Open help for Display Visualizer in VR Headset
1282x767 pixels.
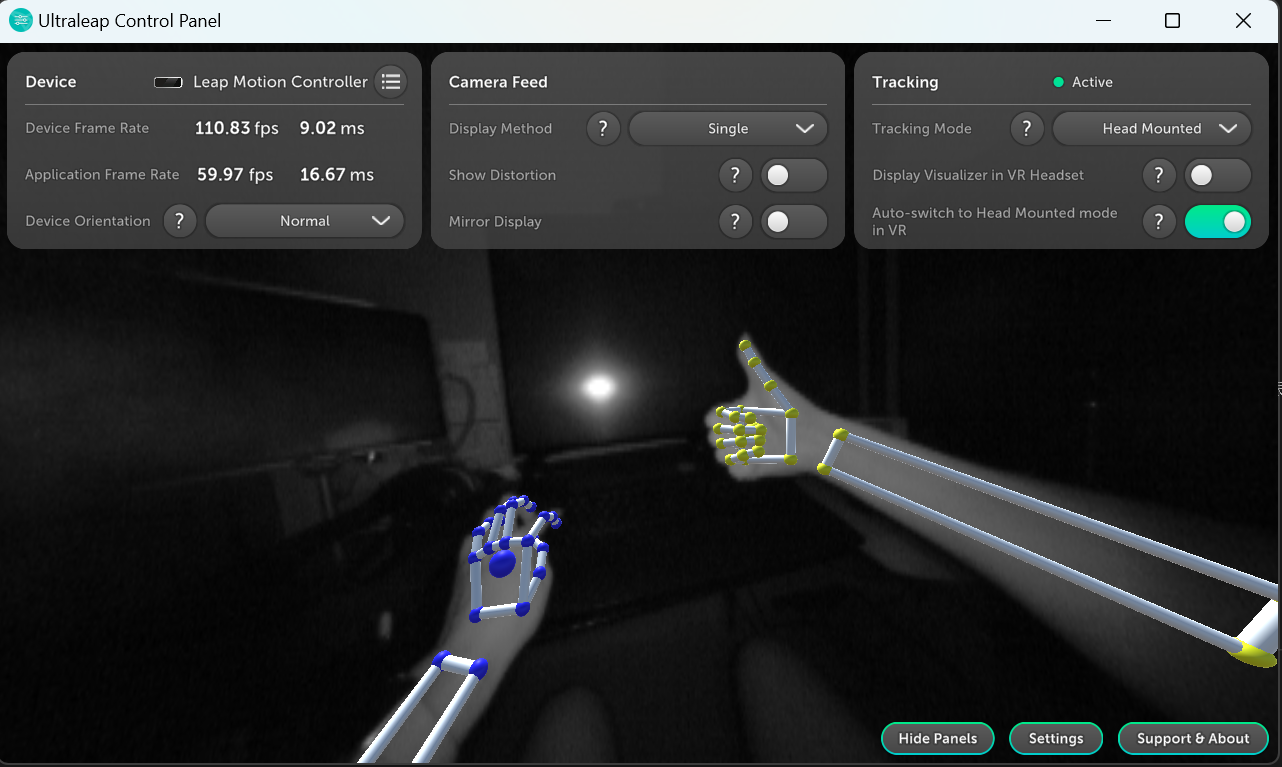(1159, 175)
